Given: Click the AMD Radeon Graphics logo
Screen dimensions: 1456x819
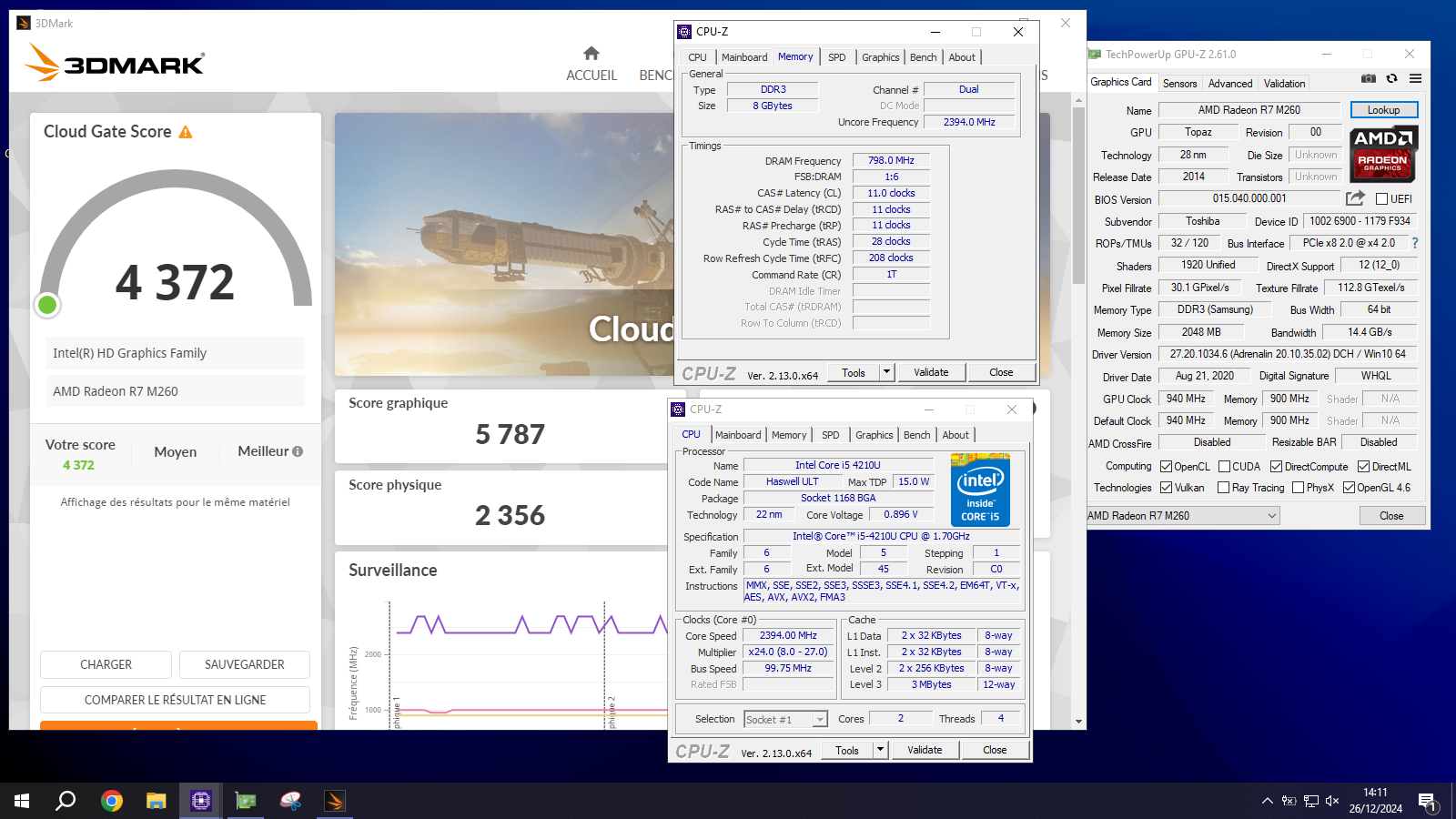Looking at the screenshot, I should pyautogui.click(x=1383, y=153).
